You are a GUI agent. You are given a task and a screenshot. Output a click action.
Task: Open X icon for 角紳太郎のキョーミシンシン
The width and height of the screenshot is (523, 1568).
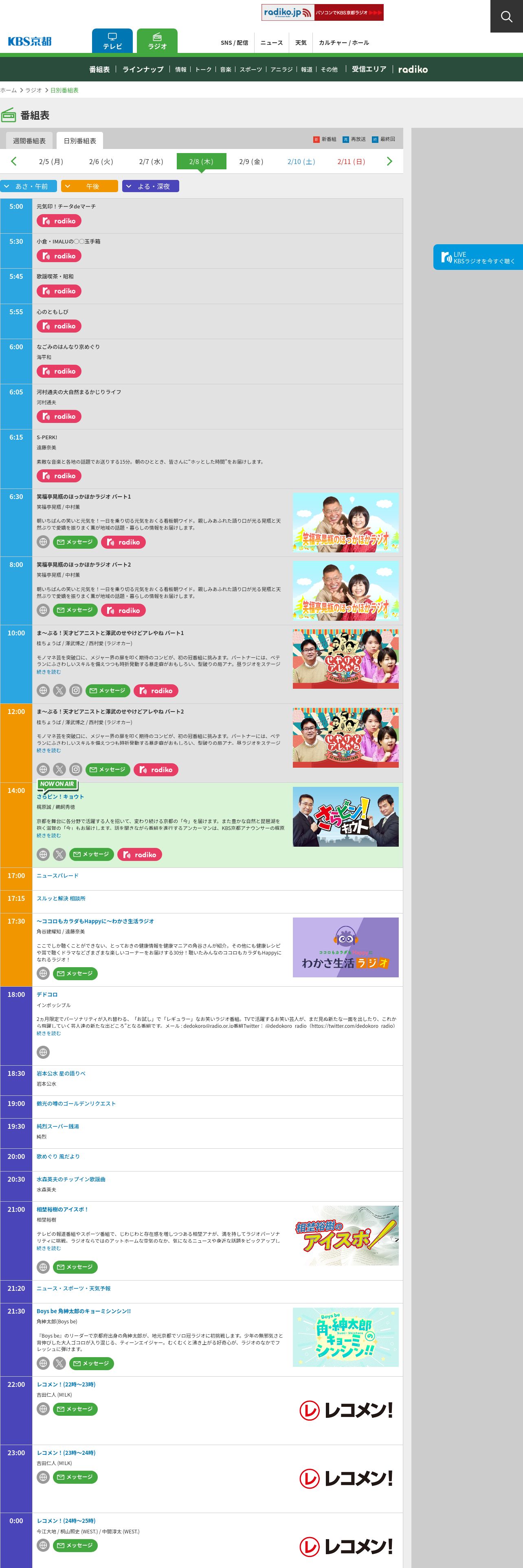(x=59, y=1364)
